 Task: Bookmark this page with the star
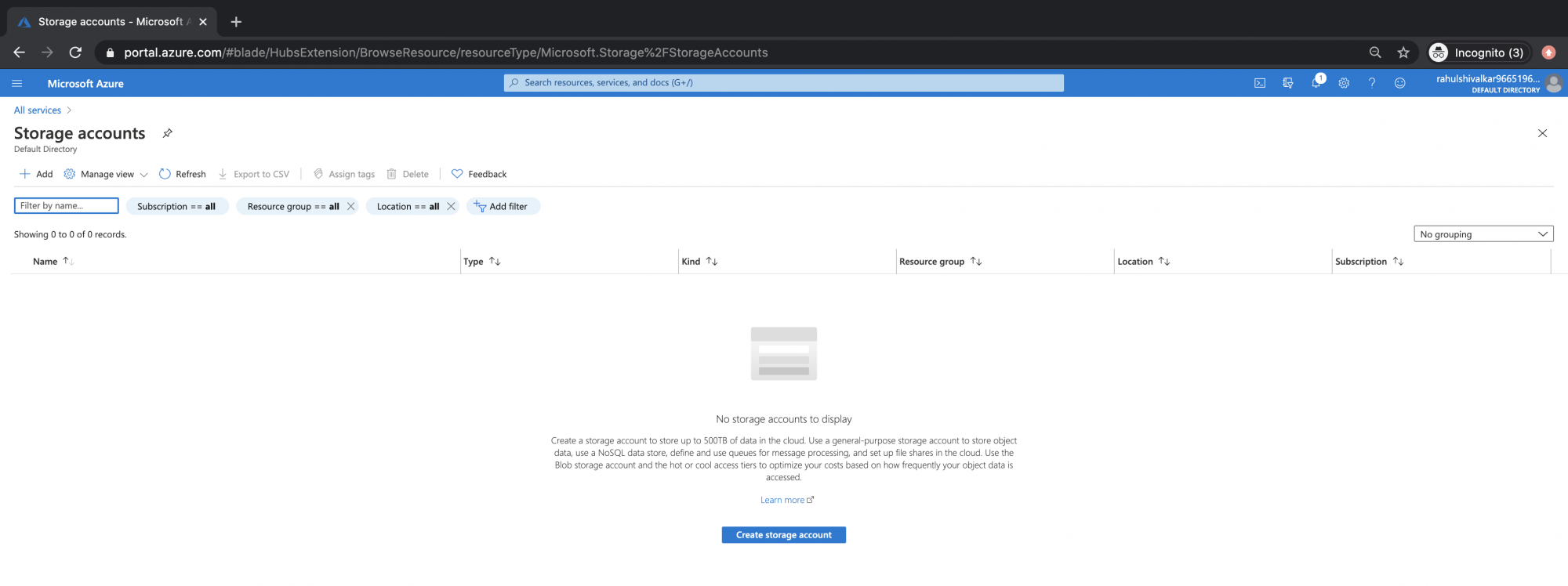pyautogui.click(x=1403, y=52)
